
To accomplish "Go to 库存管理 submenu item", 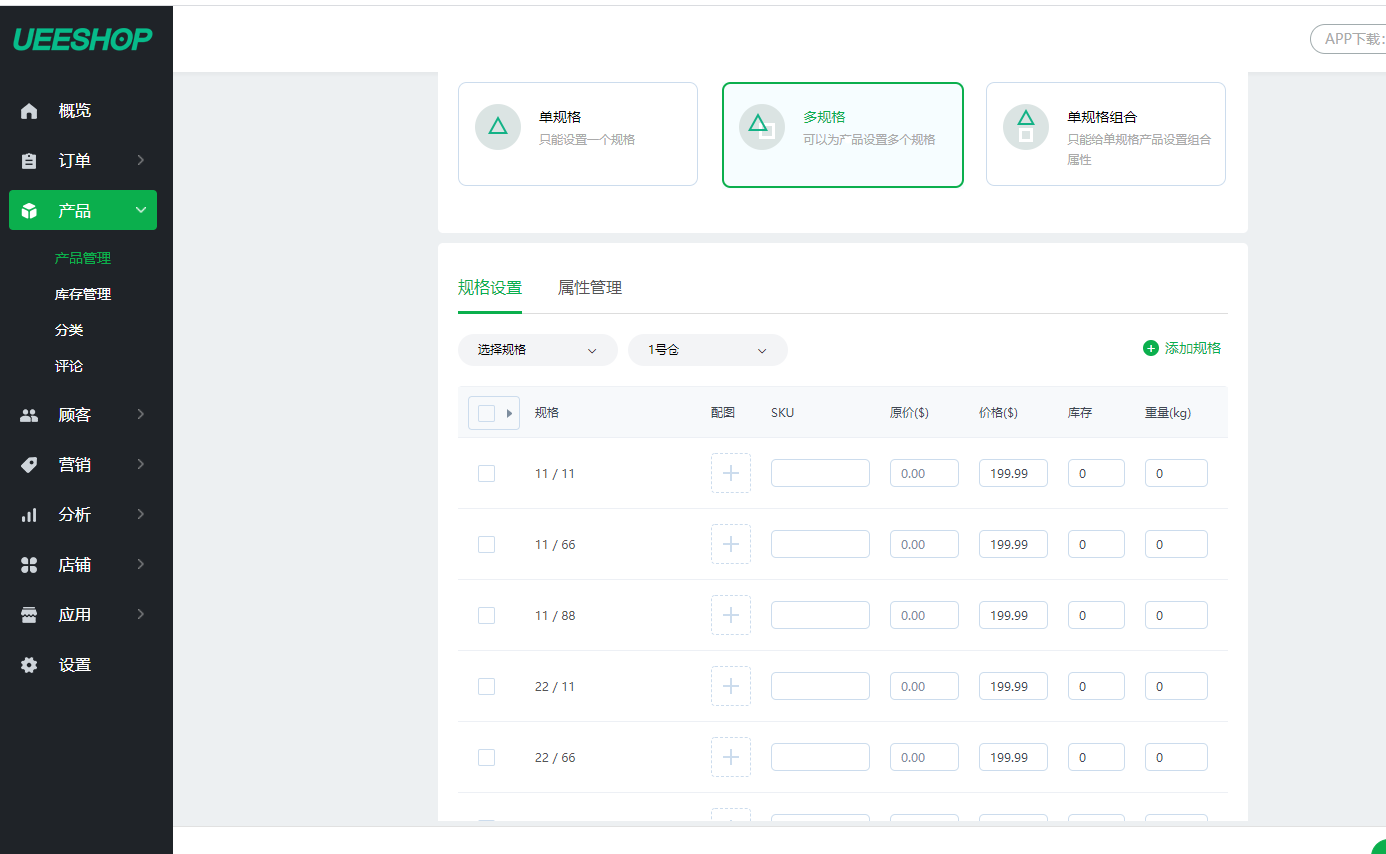I will click(83, 294).
